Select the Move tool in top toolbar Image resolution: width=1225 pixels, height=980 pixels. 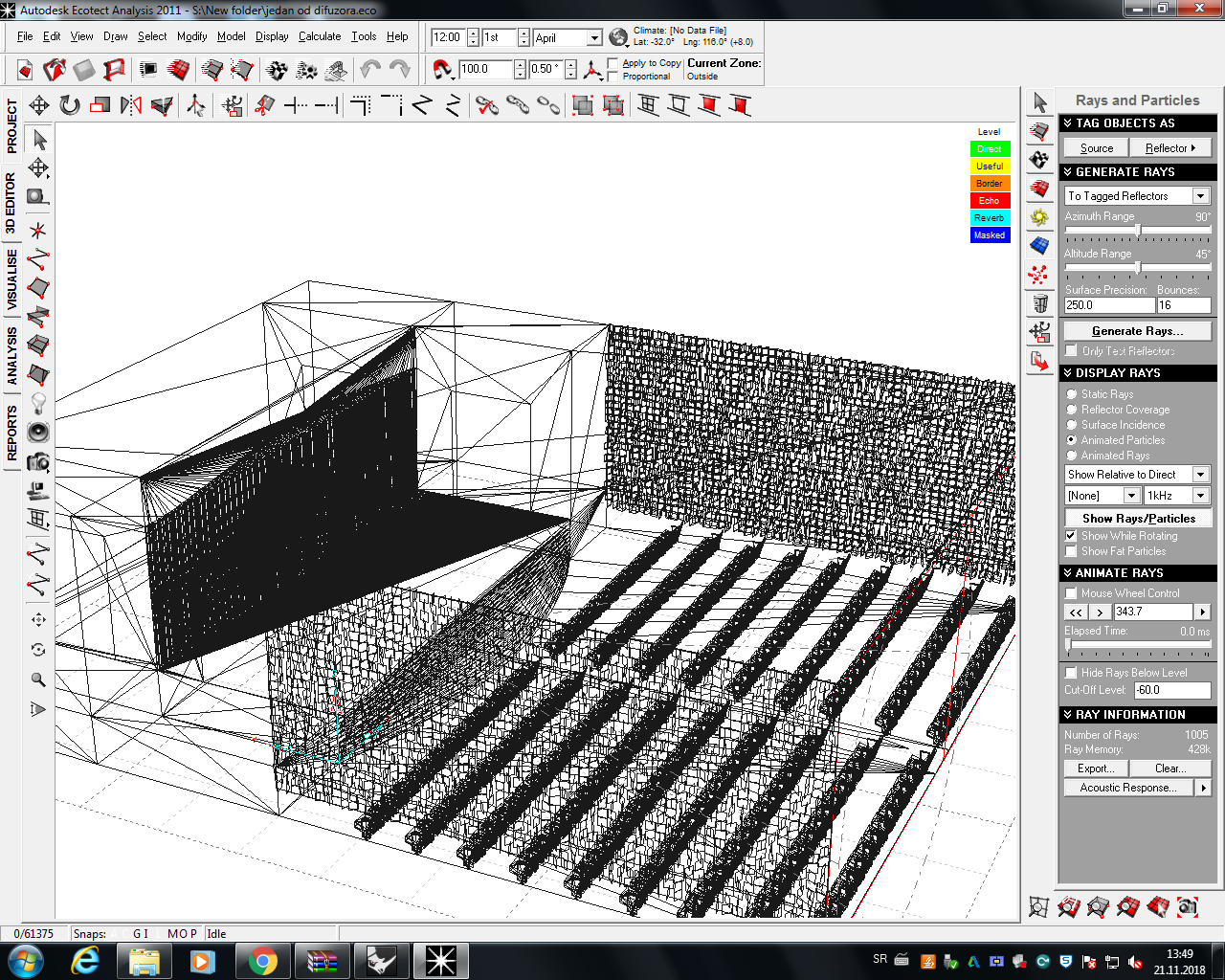(39, 105)
